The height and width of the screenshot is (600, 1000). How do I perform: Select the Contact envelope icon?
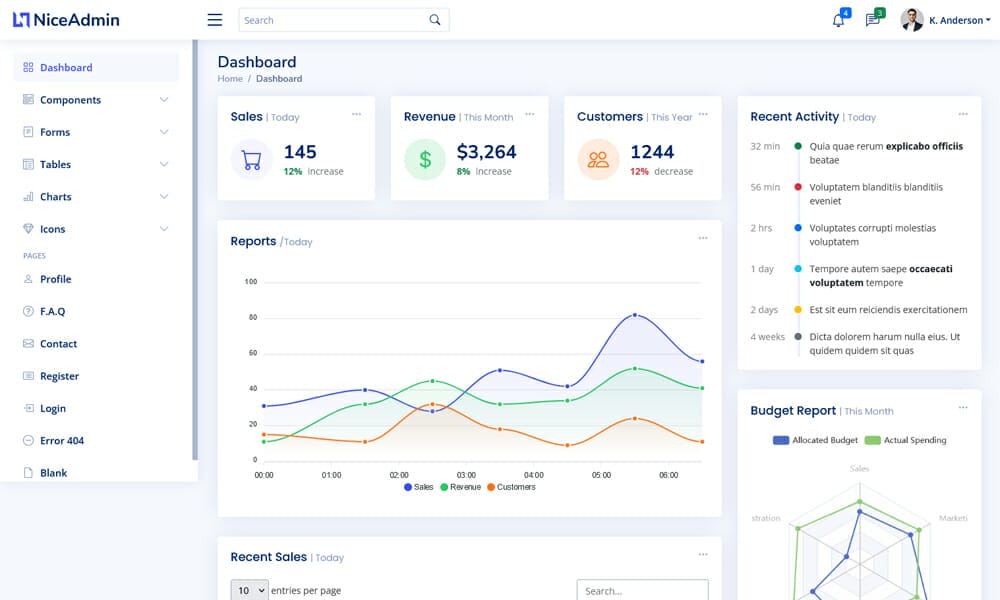(x=27, y=343)
